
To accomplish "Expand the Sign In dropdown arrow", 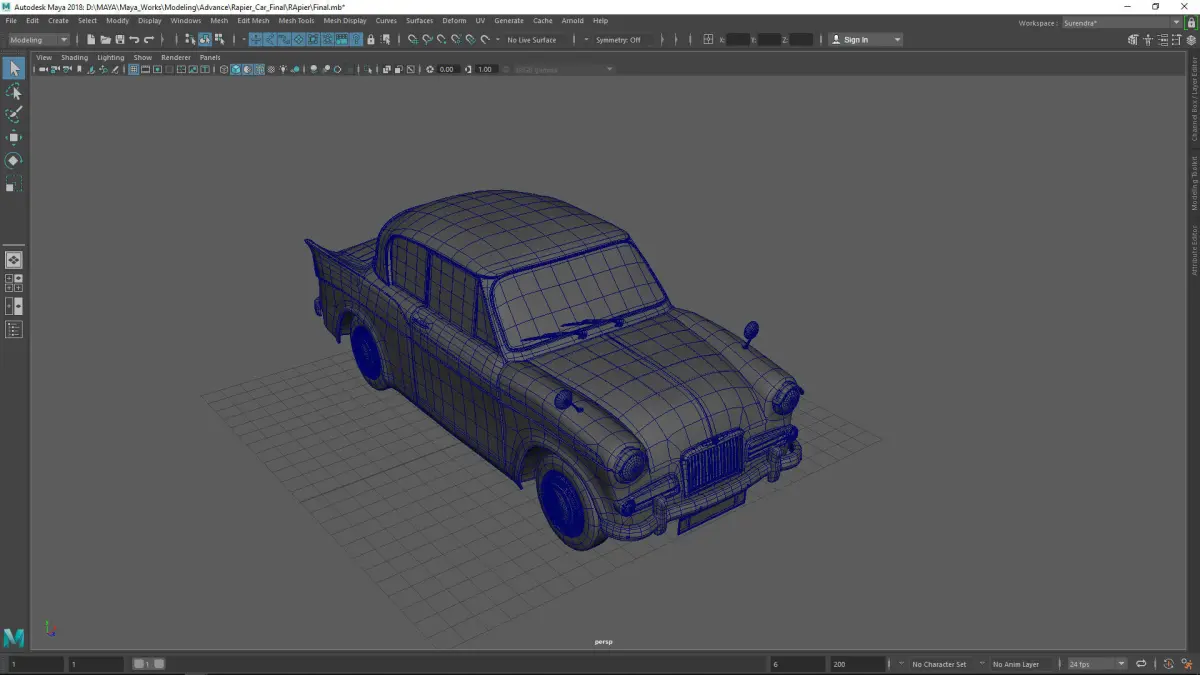I will tap(897, 40).
